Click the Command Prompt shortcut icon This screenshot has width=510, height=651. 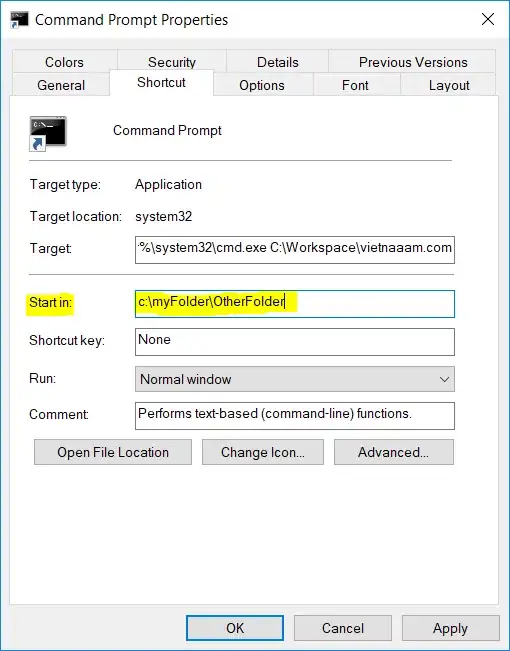(x=48, y=133)
